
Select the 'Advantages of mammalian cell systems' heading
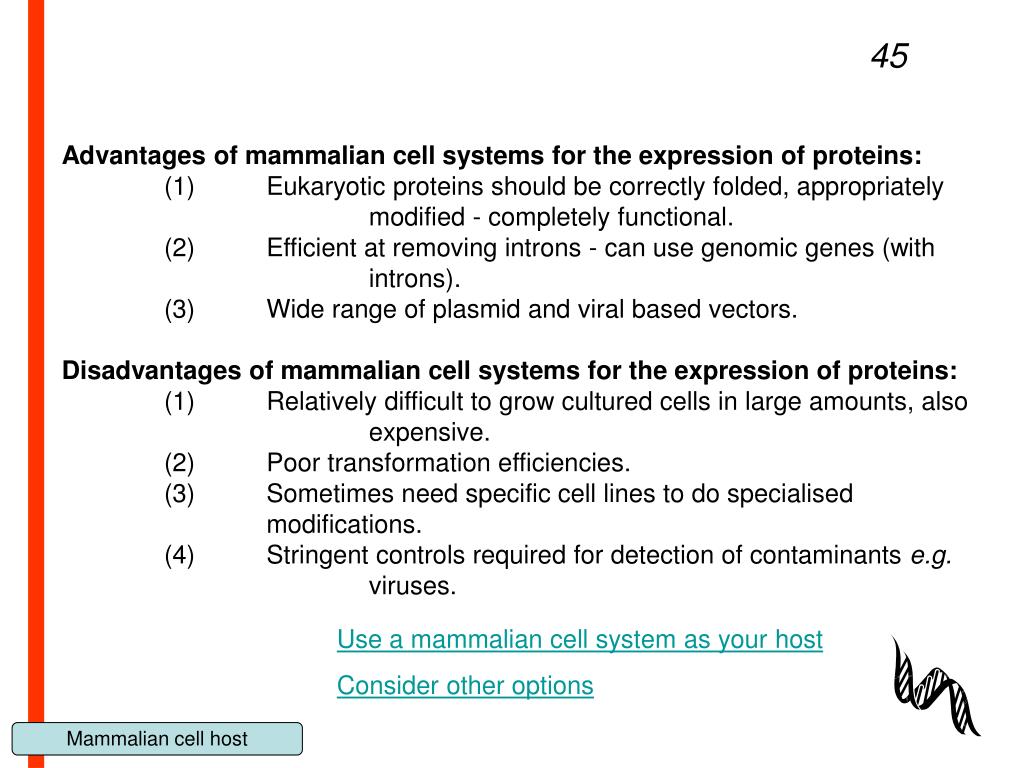[x=492, y=155]
